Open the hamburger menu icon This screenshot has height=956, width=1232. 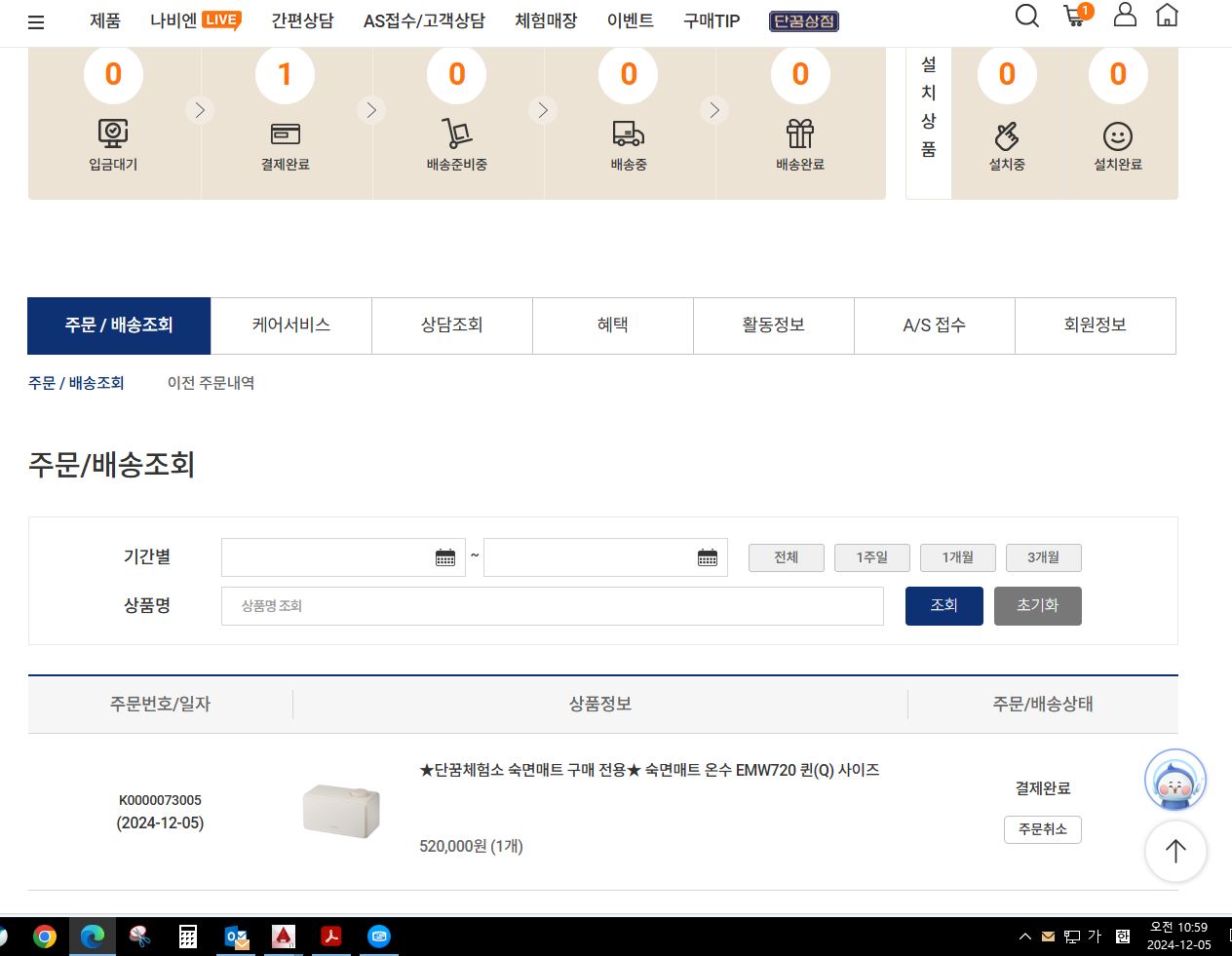pos(36,21)
